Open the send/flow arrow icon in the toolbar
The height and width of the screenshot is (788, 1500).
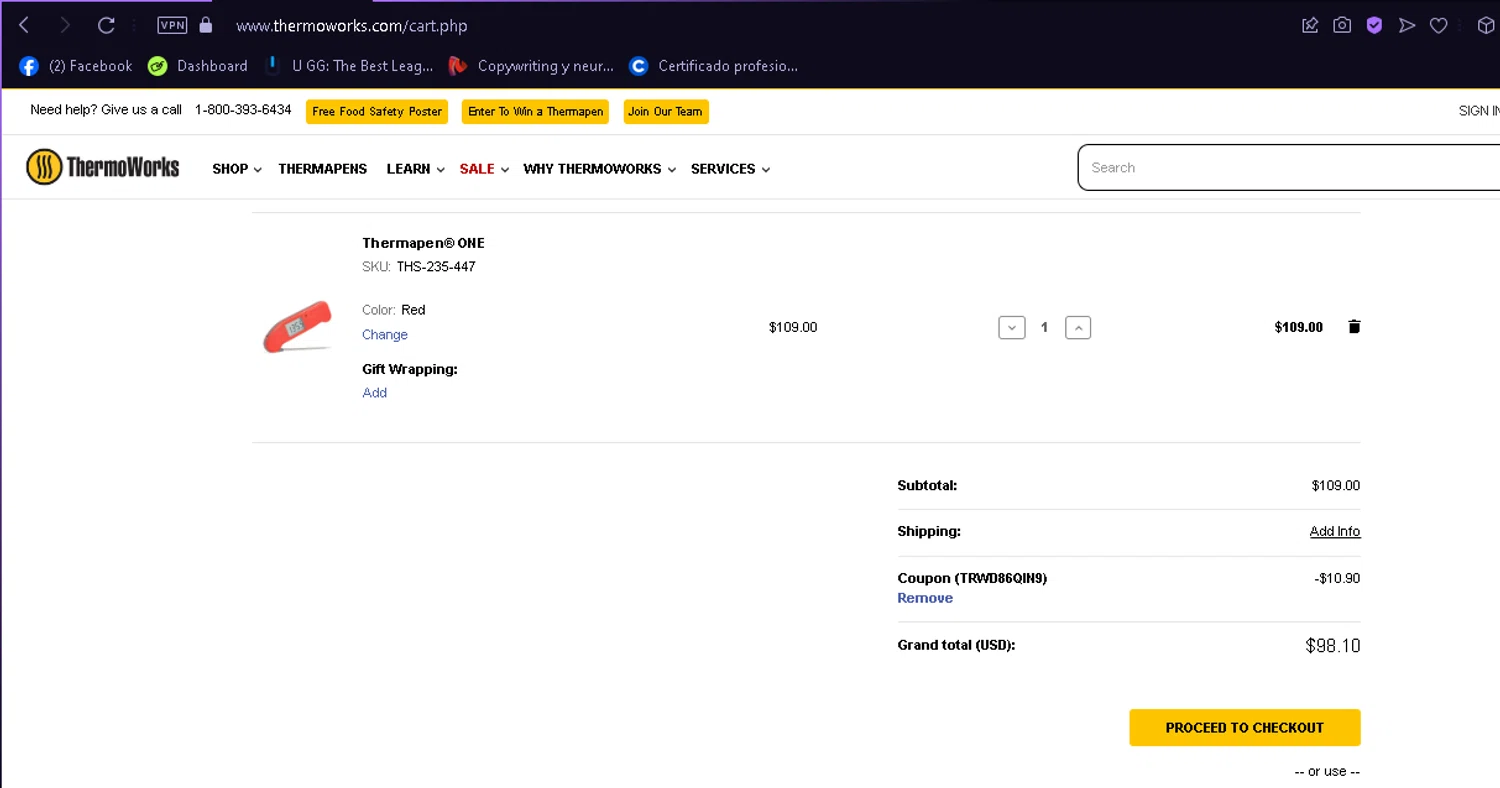[1407, 25]
